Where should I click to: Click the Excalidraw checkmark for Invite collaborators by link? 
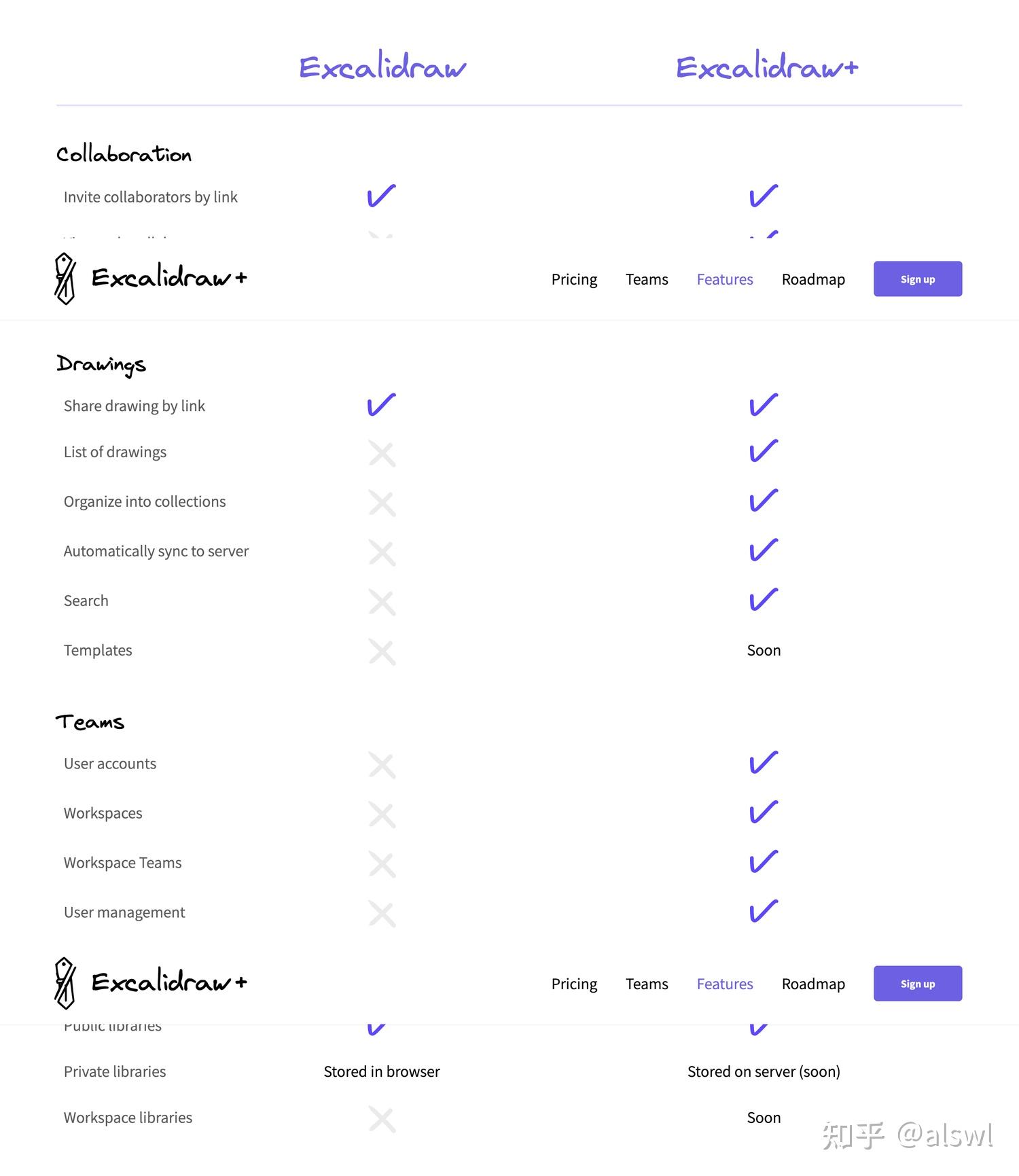point(381,196)
